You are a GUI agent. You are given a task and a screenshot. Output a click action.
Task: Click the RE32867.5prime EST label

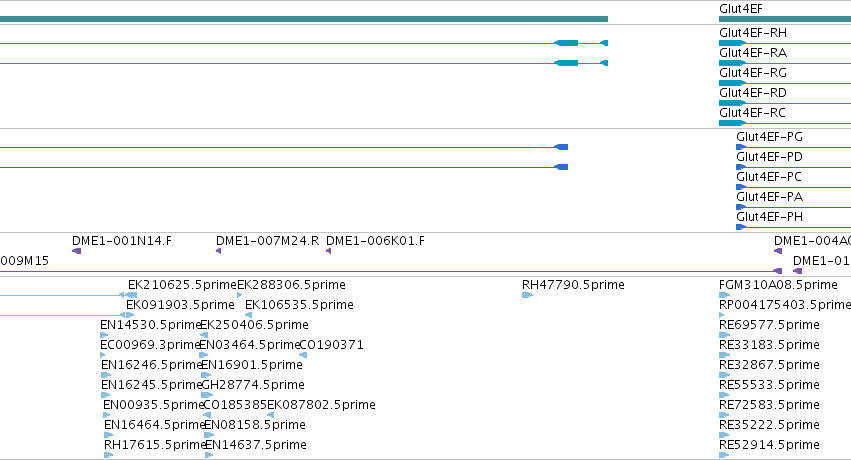pyautogui.click(x=769, y=366)
